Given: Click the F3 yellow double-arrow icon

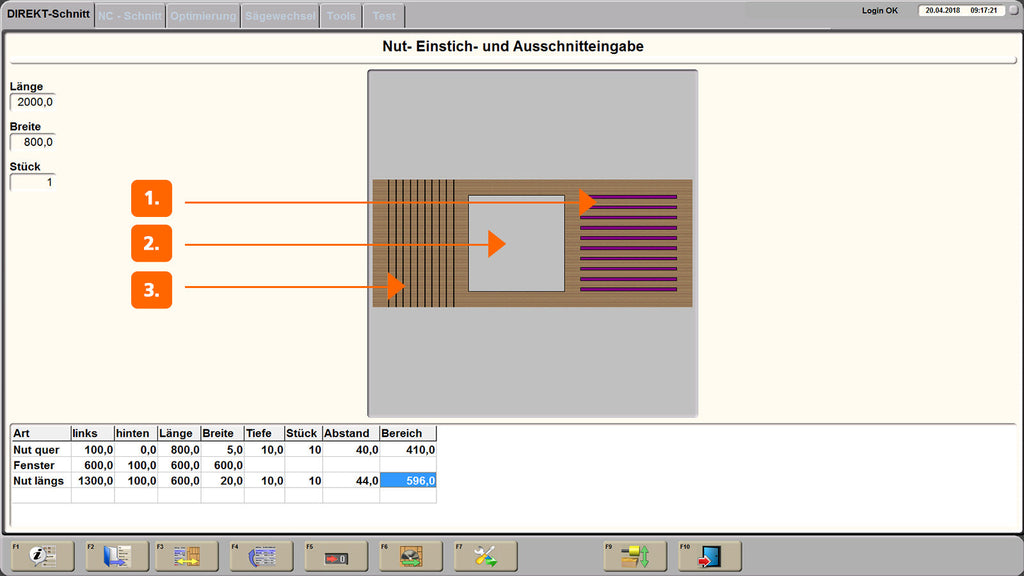Looking at the screenshot, I should (x=187, y=556).
